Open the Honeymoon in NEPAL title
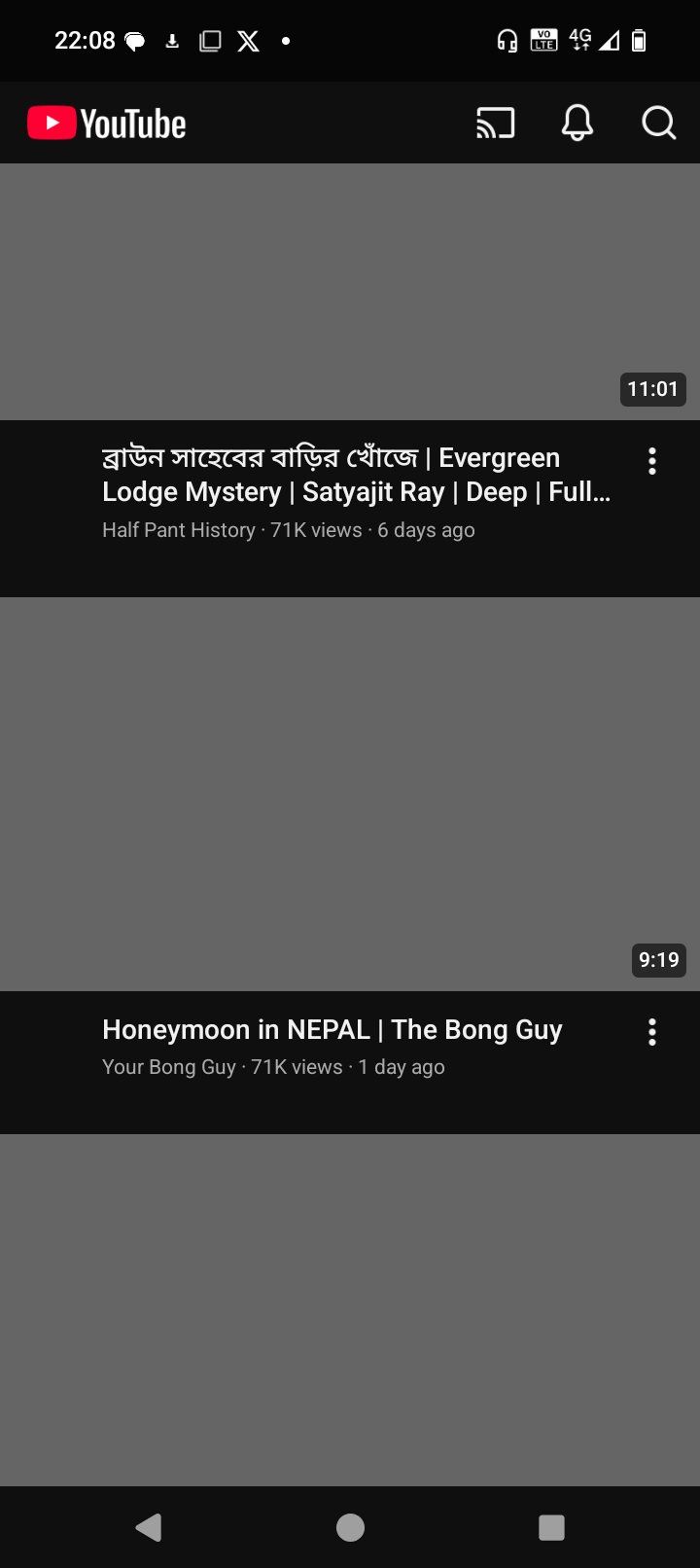This screenshot has width=700, height=1568. [x=332, y=1029]
